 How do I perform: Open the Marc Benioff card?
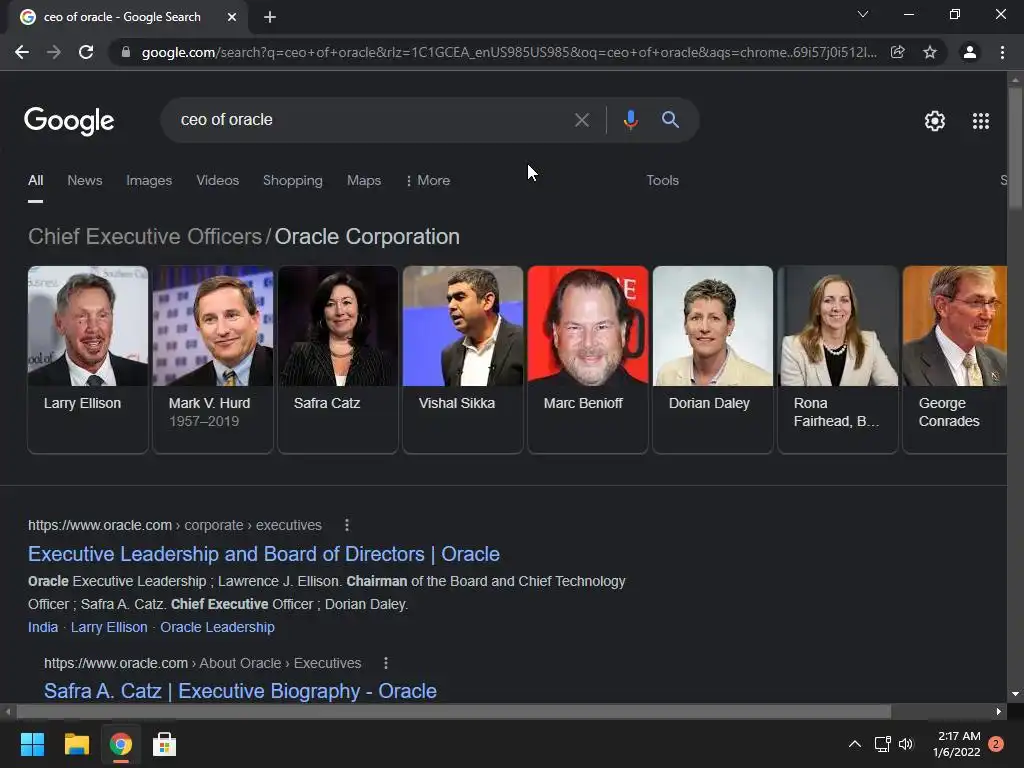point(588,359)
